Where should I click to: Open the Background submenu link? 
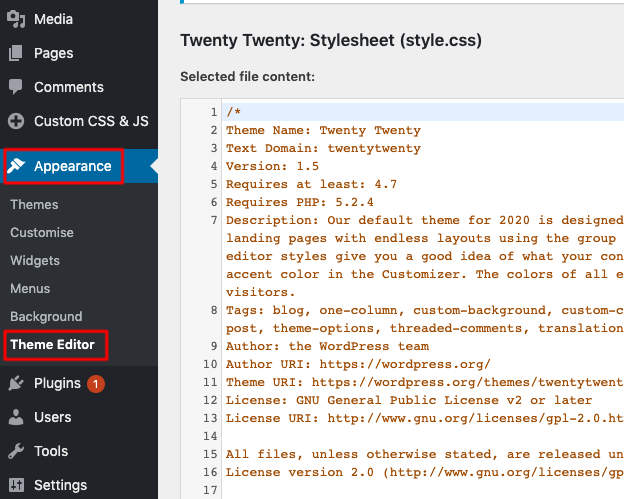coord(46,316)
